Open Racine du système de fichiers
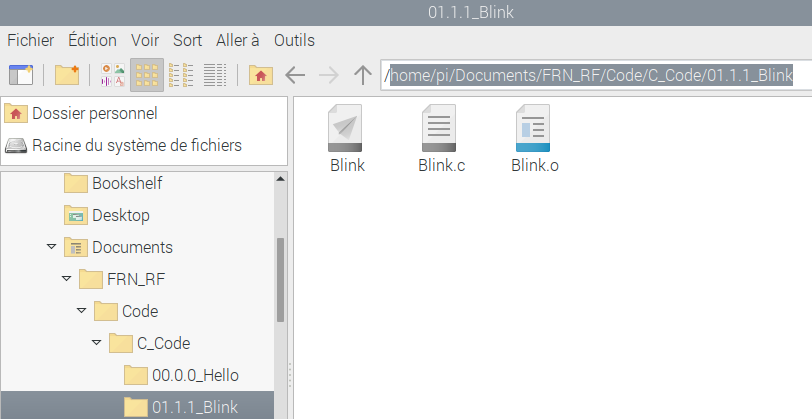 [x=136, y=145]
